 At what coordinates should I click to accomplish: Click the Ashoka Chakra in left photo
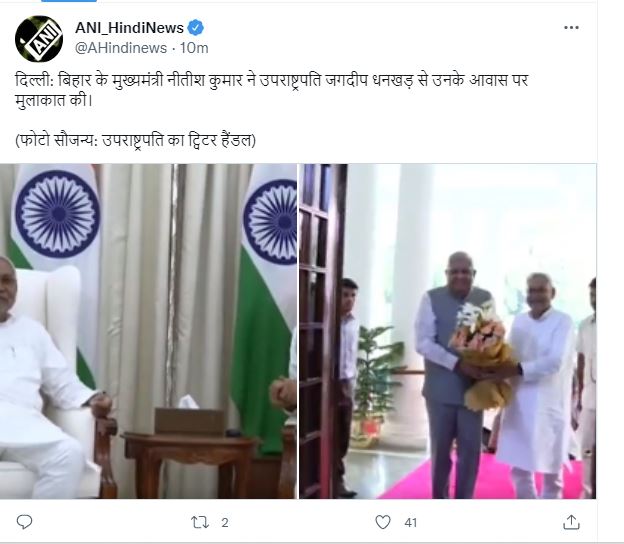tap(58, 214)
